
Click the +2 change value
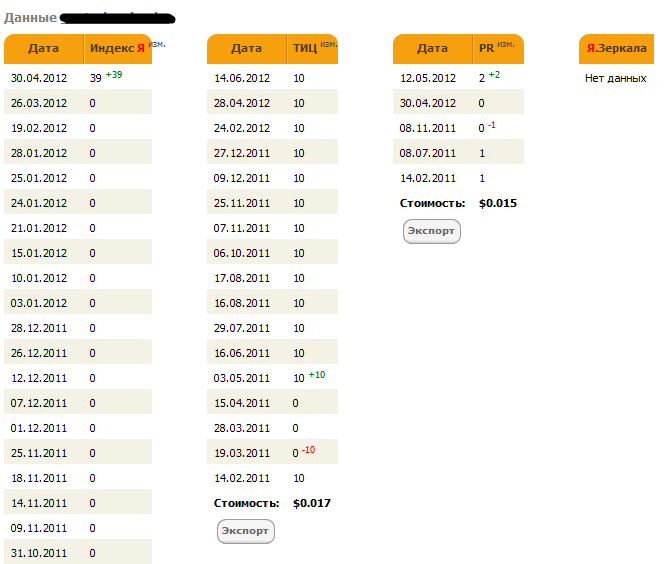click(494, 75)
